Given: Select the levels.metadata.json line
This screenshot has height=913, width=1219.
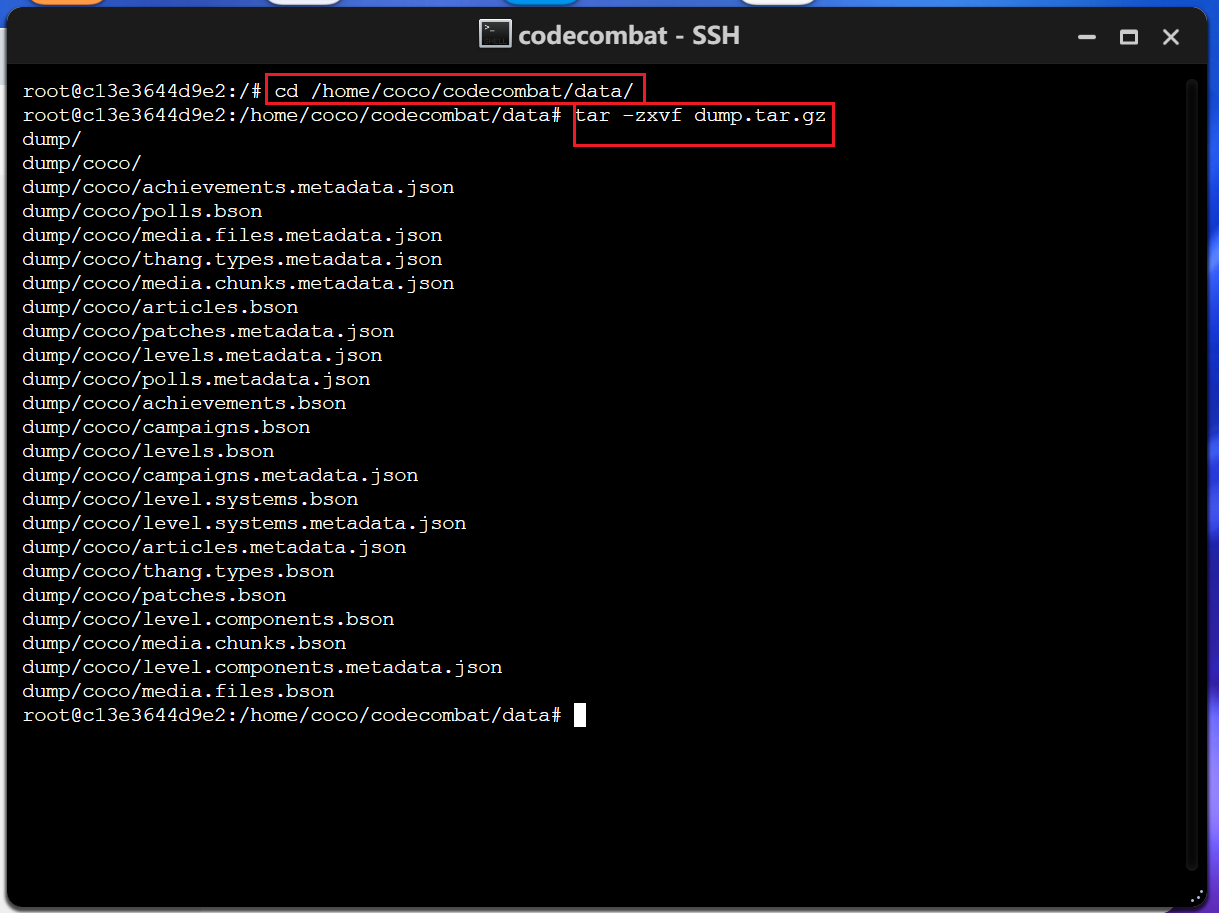Looking at the screenshot, I should pos(202,355).
